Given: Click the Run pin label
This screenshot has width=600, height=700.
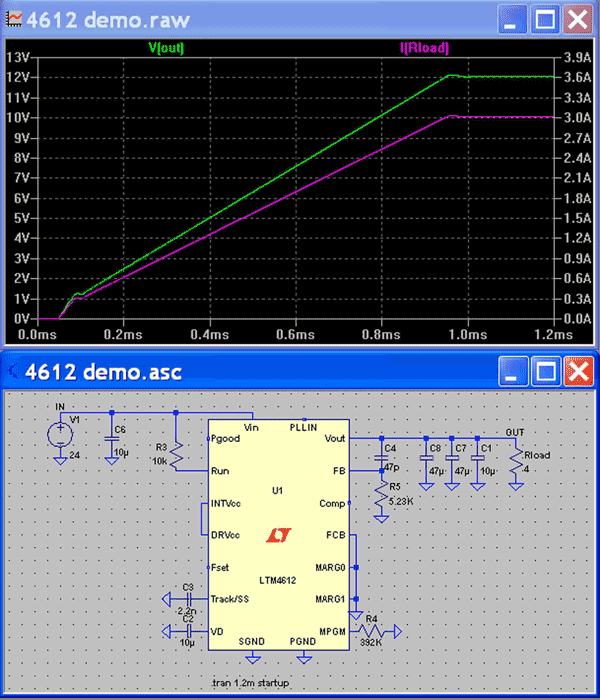Looking at the screenshot, I should 220,471.
